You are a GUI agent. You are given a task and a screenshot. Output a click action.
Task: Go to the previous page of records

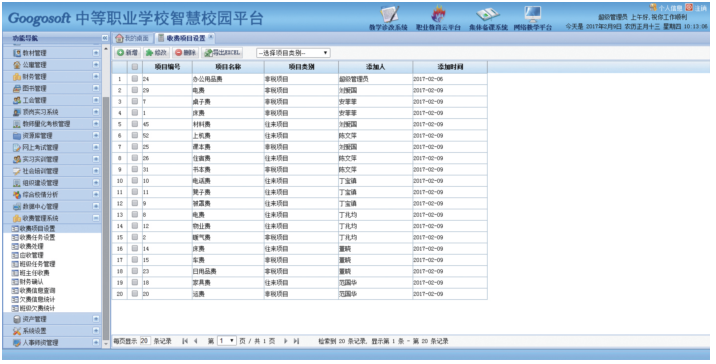(x=195, y=341)
